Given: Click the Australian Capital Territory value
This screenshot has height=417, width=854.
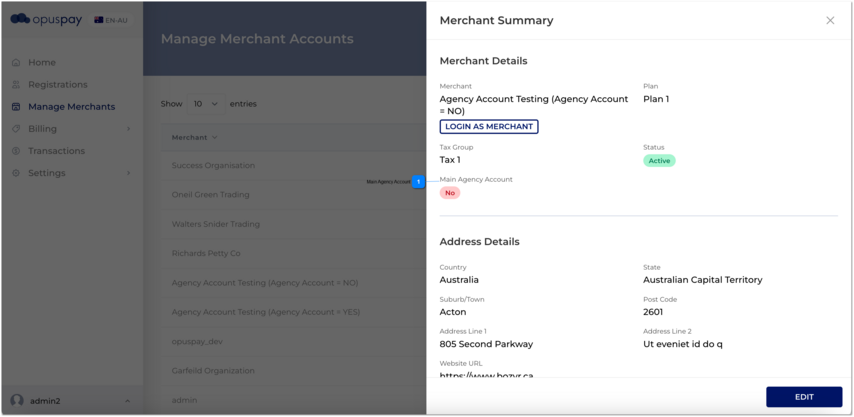Looking at the screenshot, I should click(x=703, y=280).
